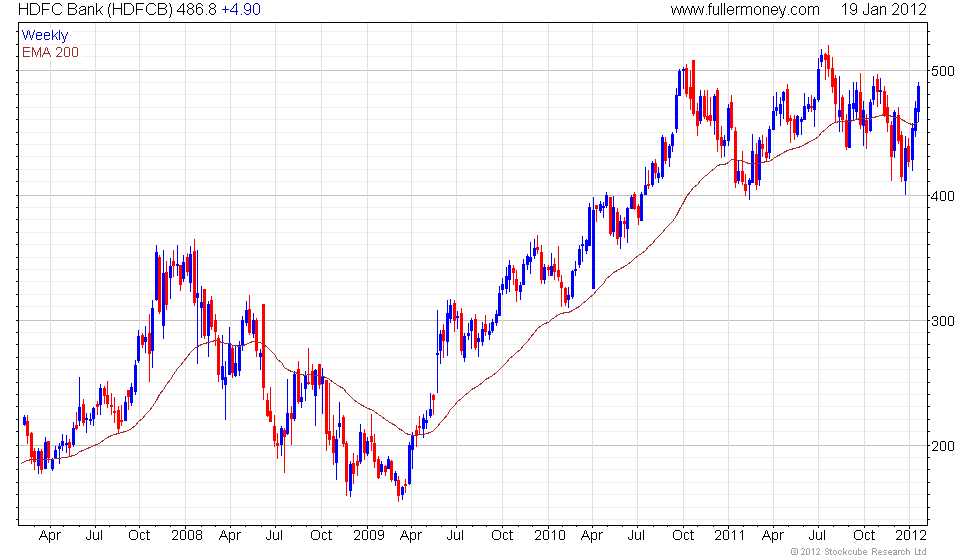980x560 pixels.
Task: Click the 2008 year axis label
Action: pos(187,536)
